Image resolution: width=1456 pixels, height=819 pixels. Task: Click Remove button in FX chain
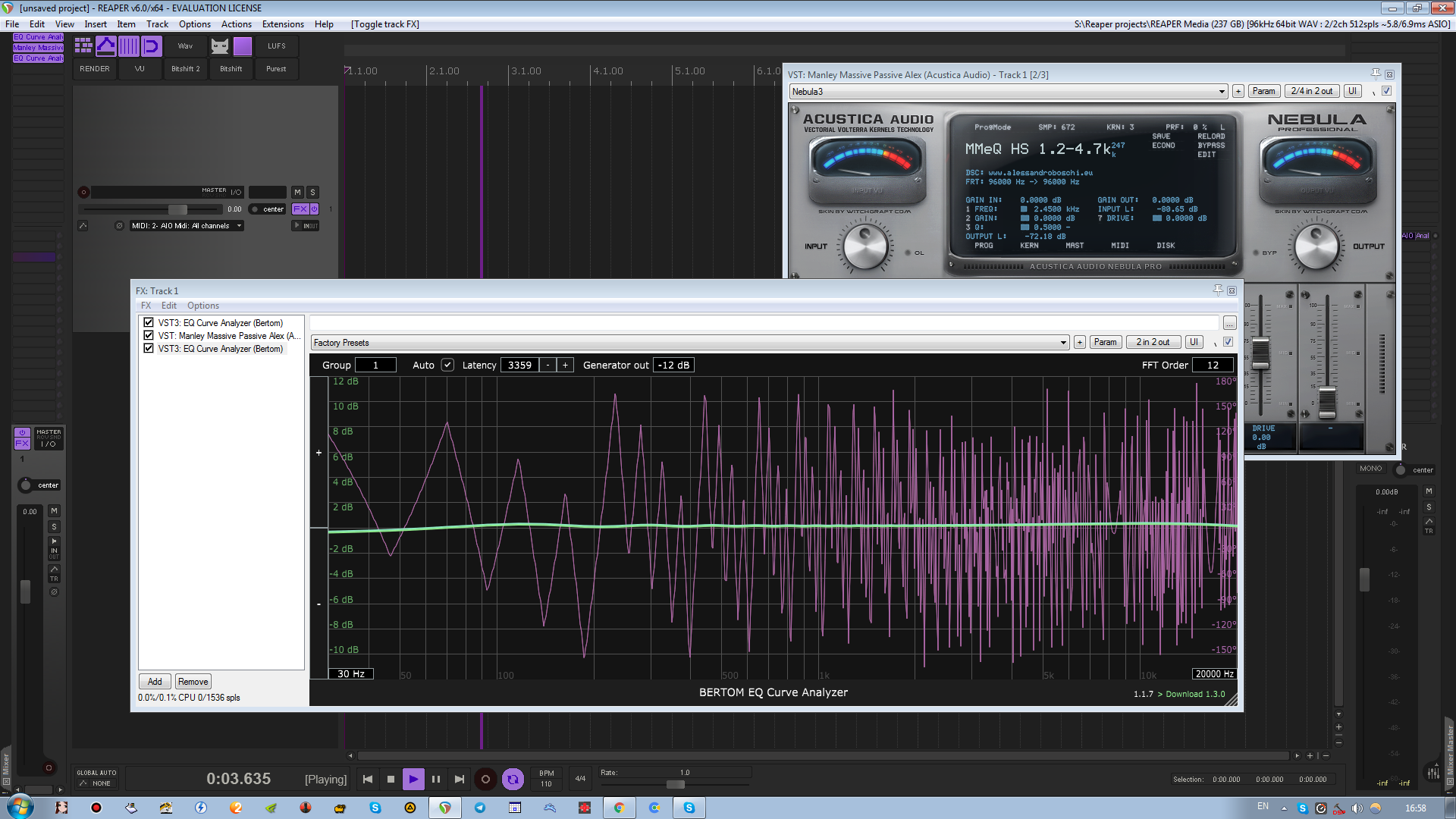(x=193, y=682)
